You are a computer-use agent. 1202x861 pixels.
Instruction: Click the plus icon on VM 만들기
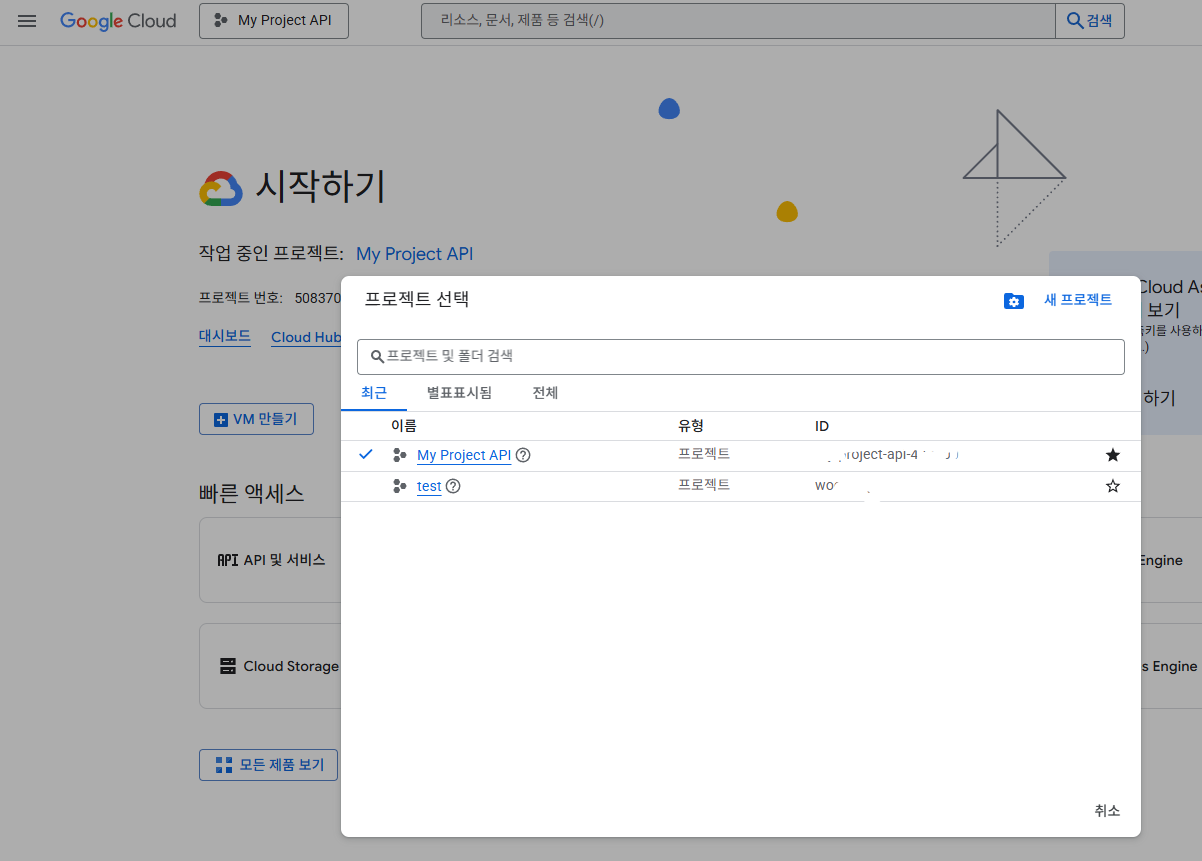[221, 419]
